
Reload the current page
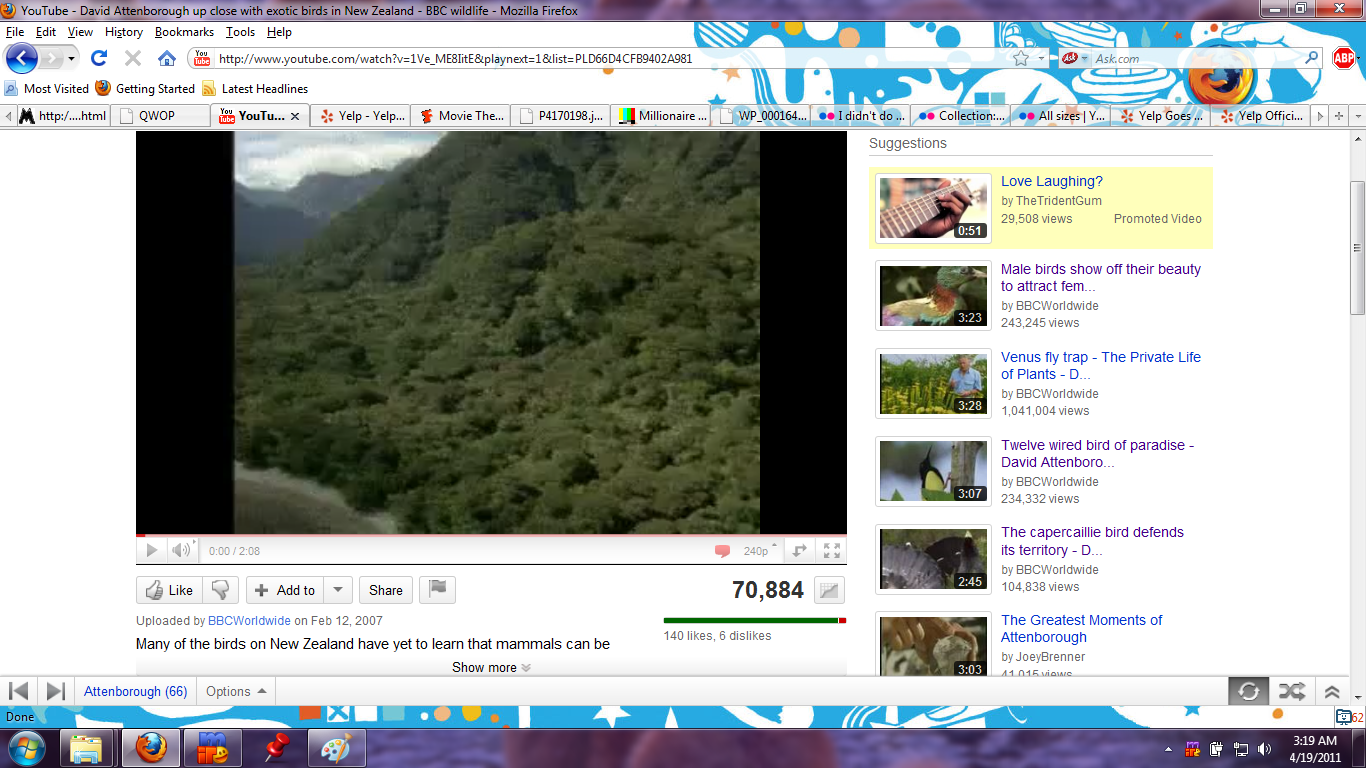99,58
